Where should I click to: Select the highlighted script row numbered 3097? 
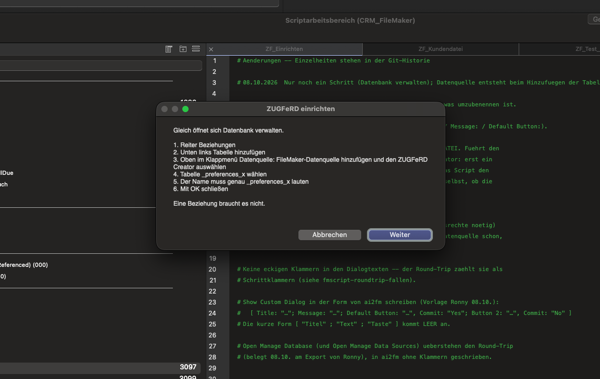pos(101,368)
